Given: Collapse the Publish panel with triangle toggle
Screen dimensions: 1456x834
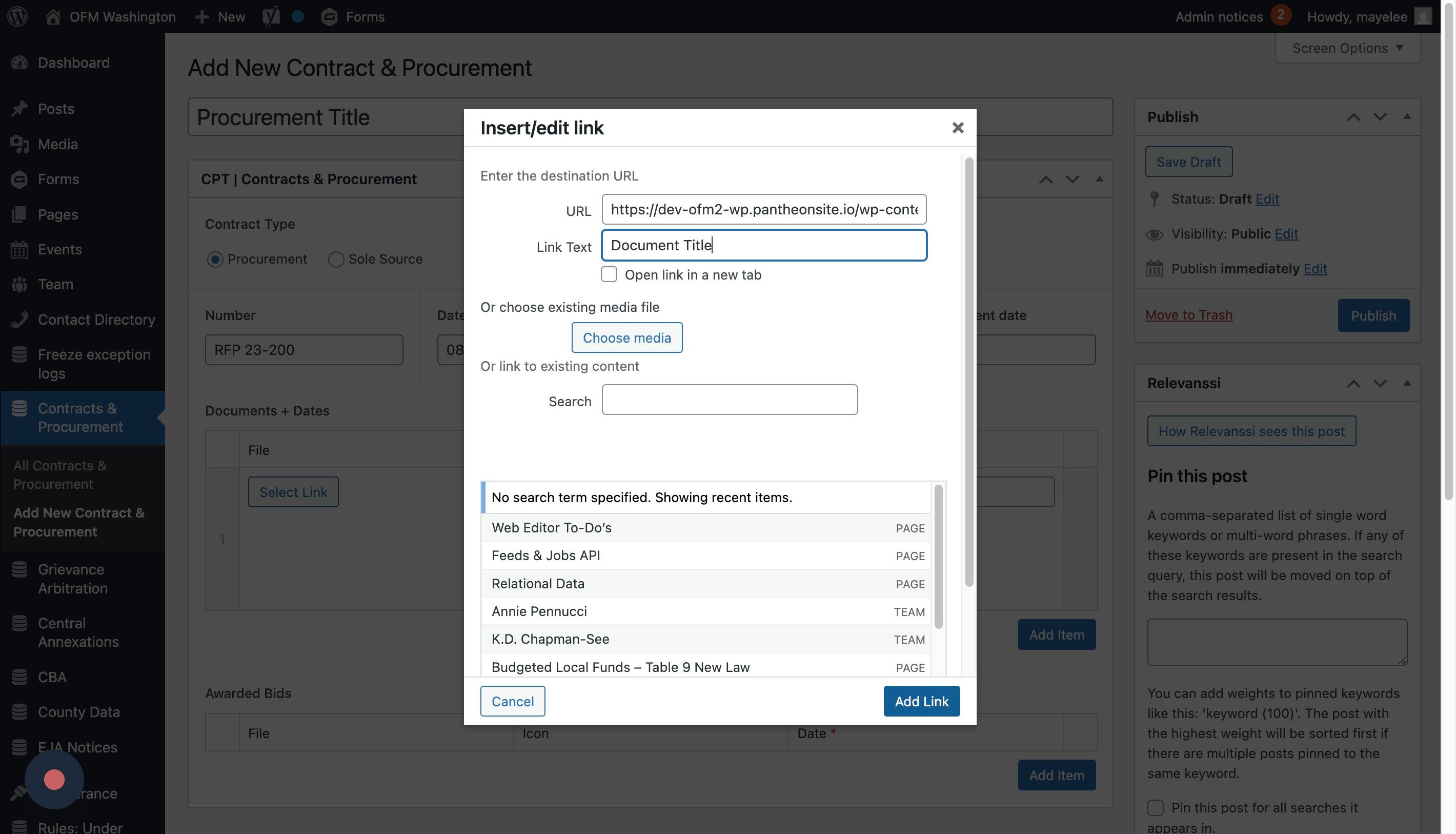Looking at the screenshot, I should pos(1407,117).
